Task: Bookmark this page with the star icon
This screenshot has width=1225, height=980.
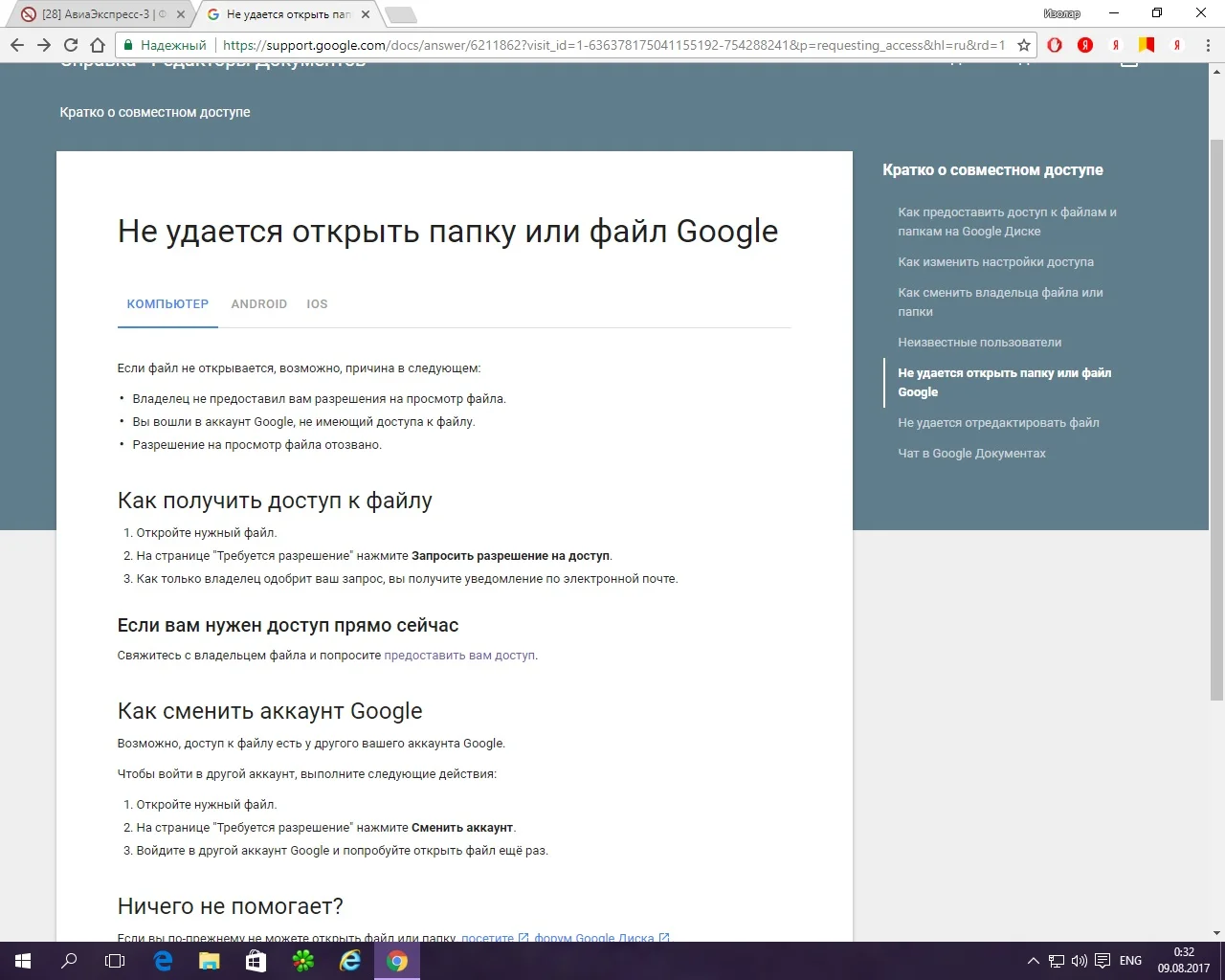Action: (1024, 45)
